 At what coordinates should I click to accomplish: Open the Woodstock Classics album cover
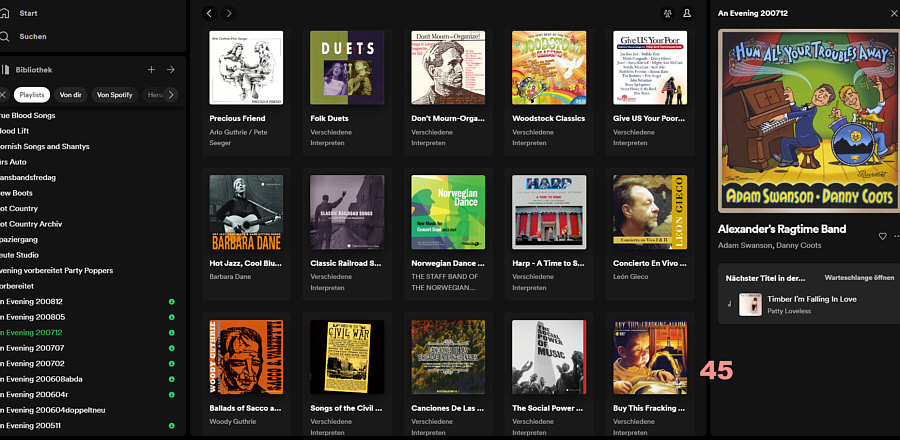549,67
